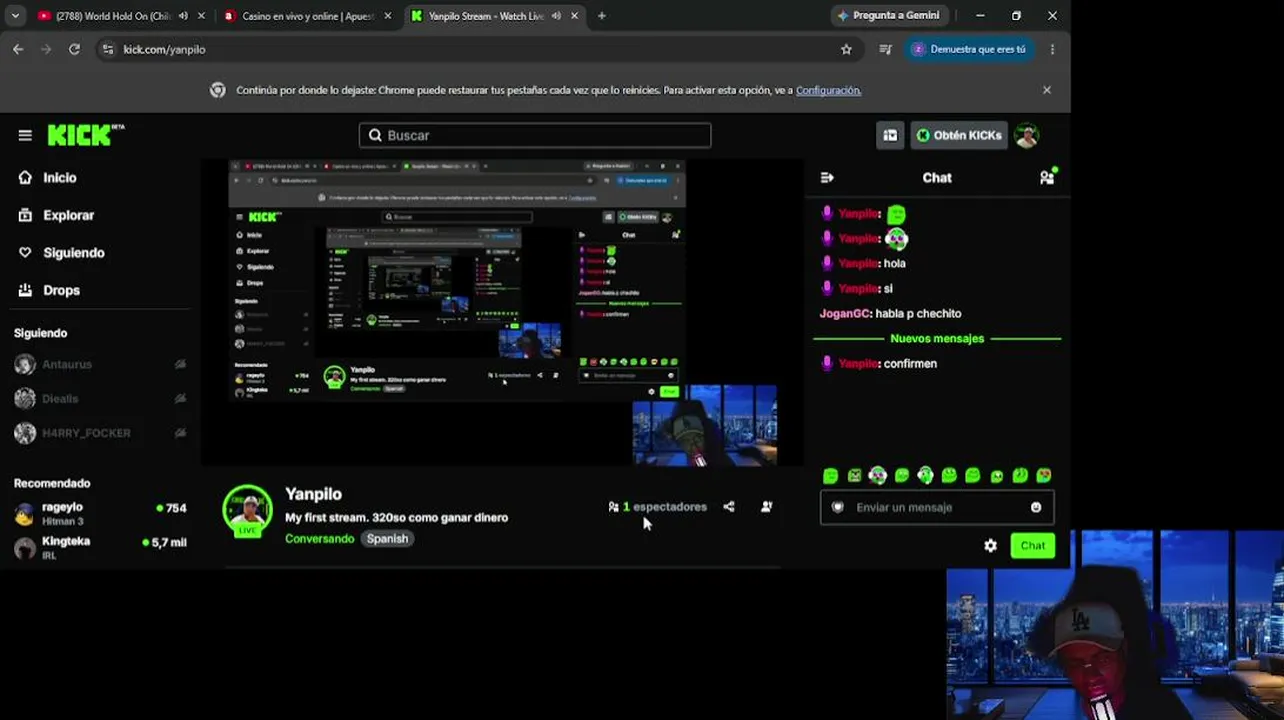Screen dimensions: 1284x720
Task: Open Chrome three-dot menu
Action: pyautogui.click(x=1052, y=49)
